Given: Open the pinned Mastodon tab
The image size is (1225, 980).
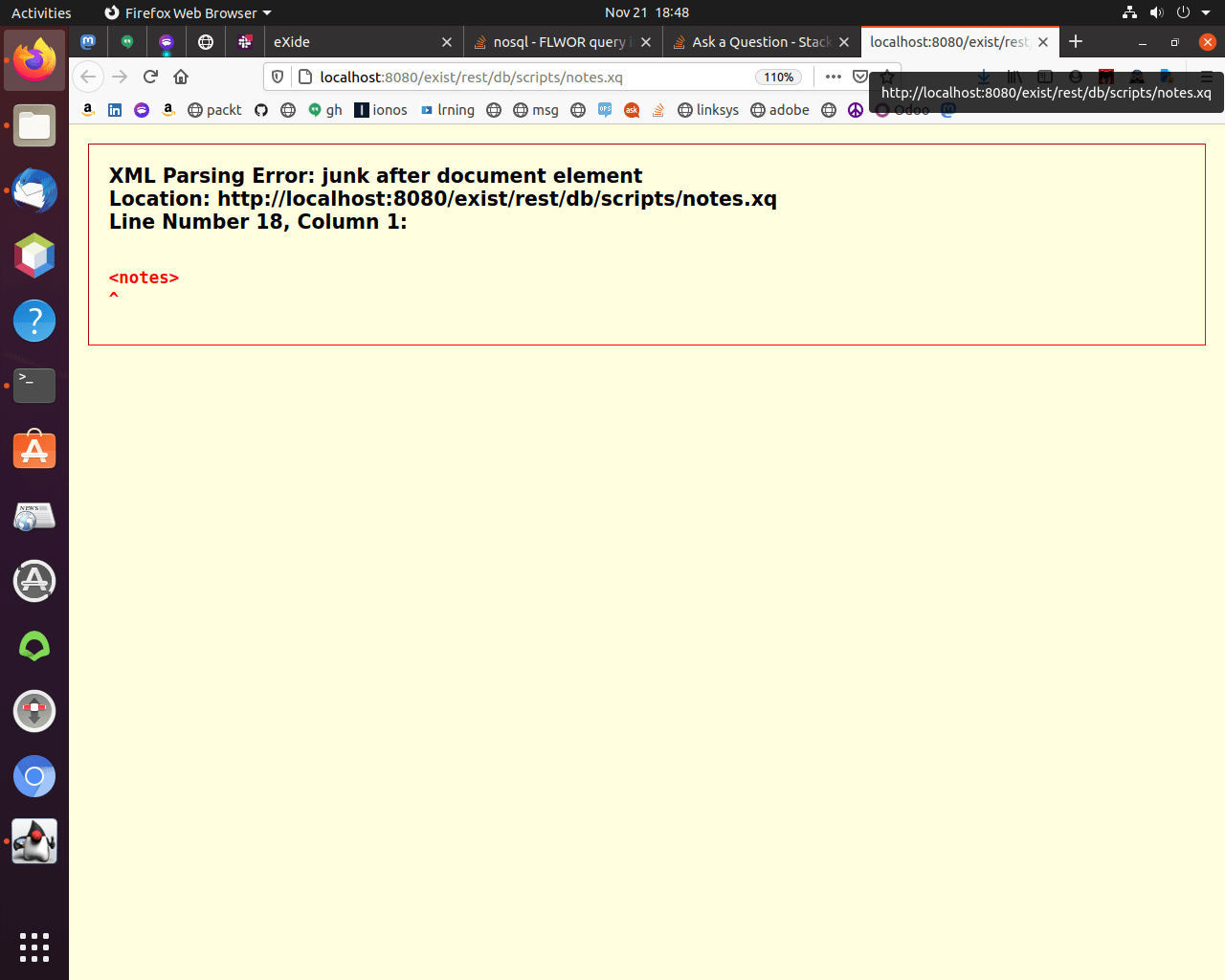Looking at the screenshot, I should (88, 42).
